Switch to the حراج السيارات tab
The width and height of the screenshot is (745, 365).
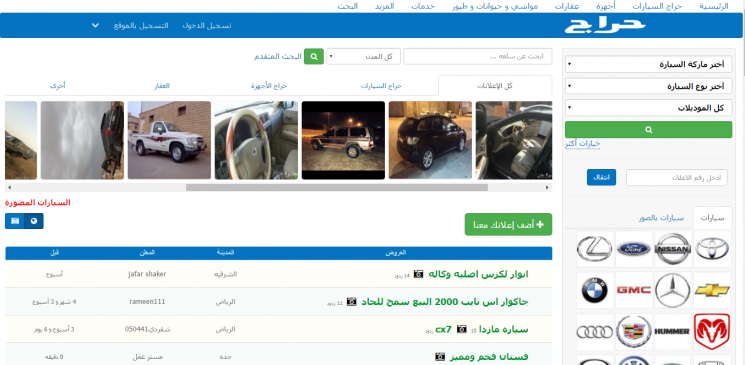381,86
